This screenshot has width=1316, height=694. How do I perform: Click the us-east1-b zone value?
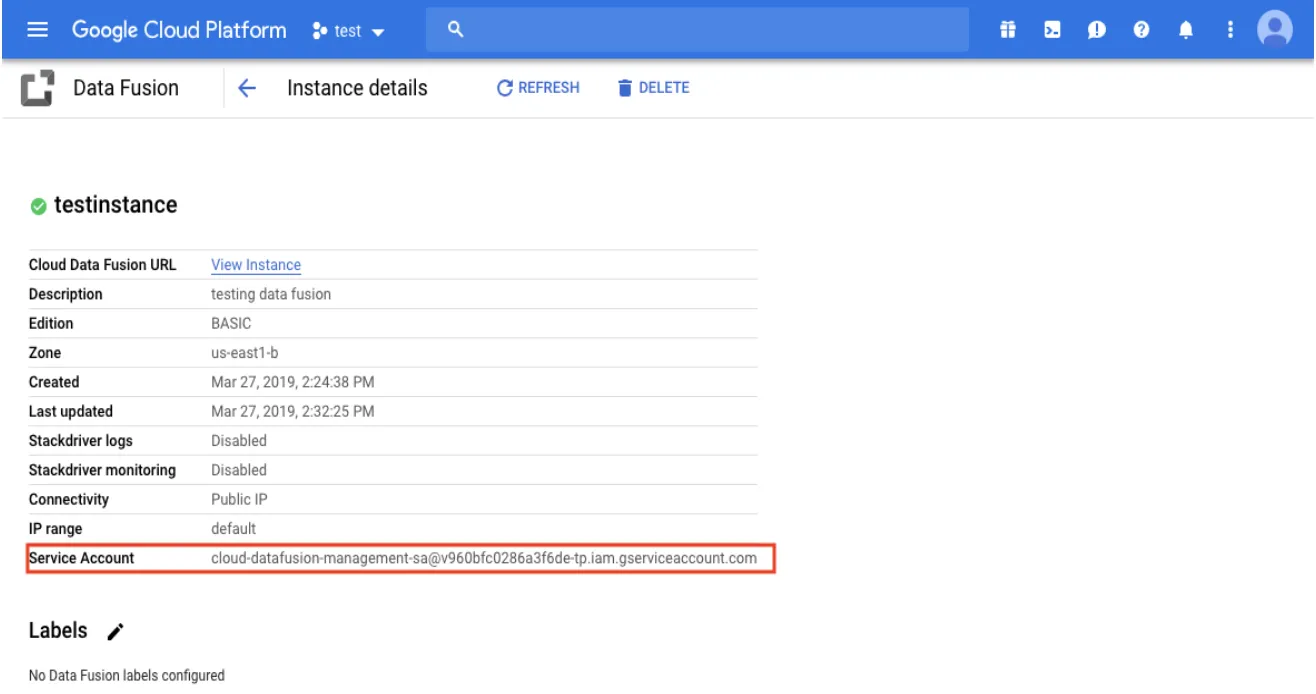[244, 353]
